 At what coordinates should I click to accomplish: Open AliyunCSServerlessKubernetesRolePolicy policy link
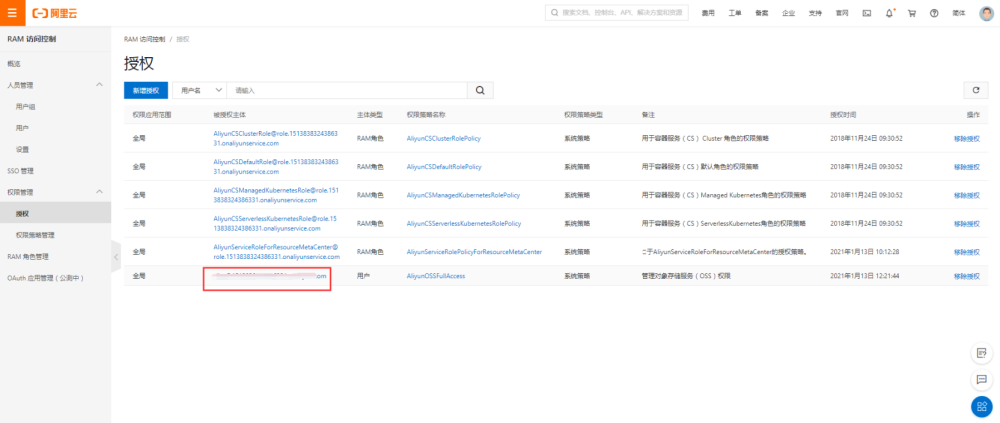click(x=464, y=223)
